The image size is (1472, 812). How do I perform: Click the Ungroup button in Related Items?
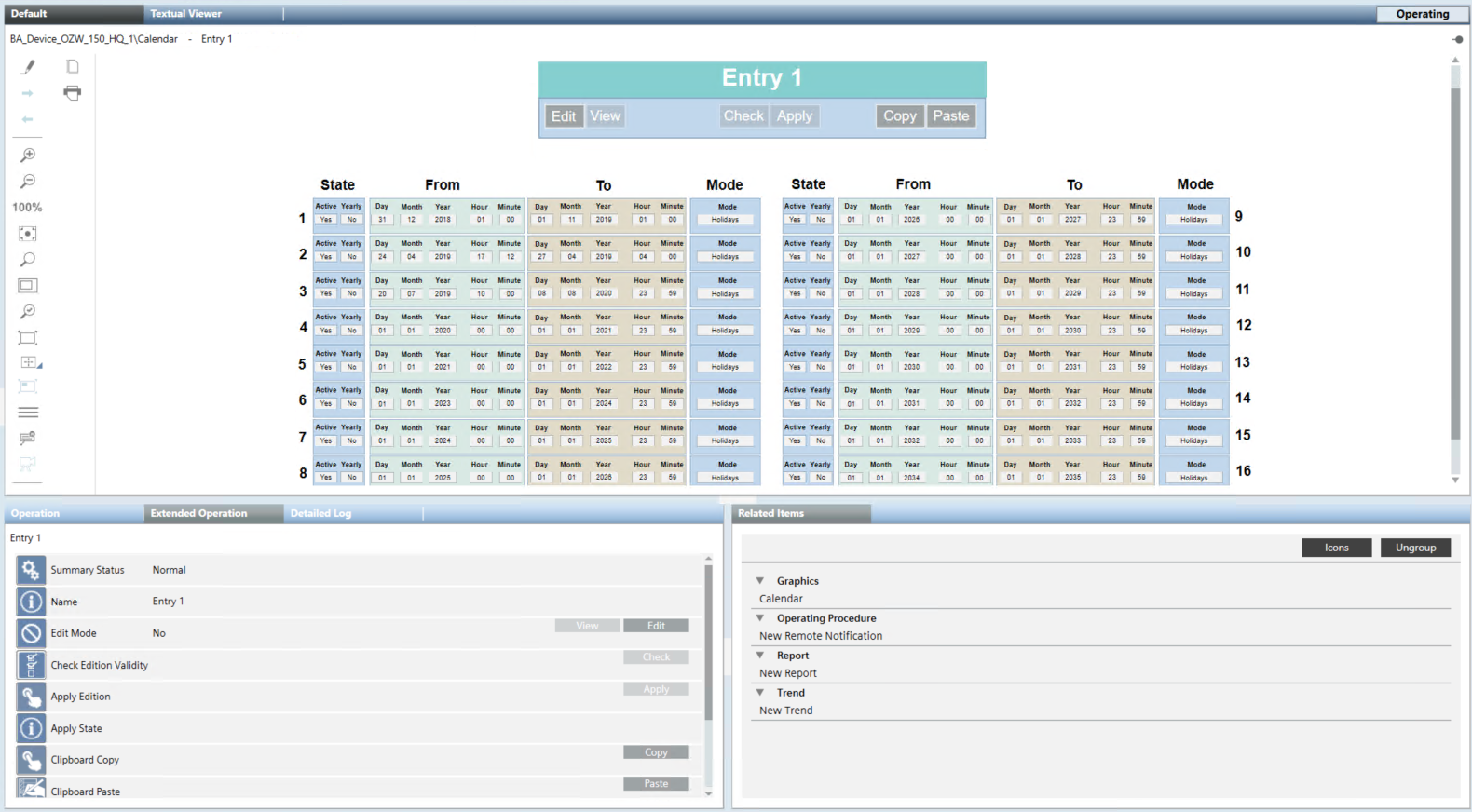point(1415,548)
